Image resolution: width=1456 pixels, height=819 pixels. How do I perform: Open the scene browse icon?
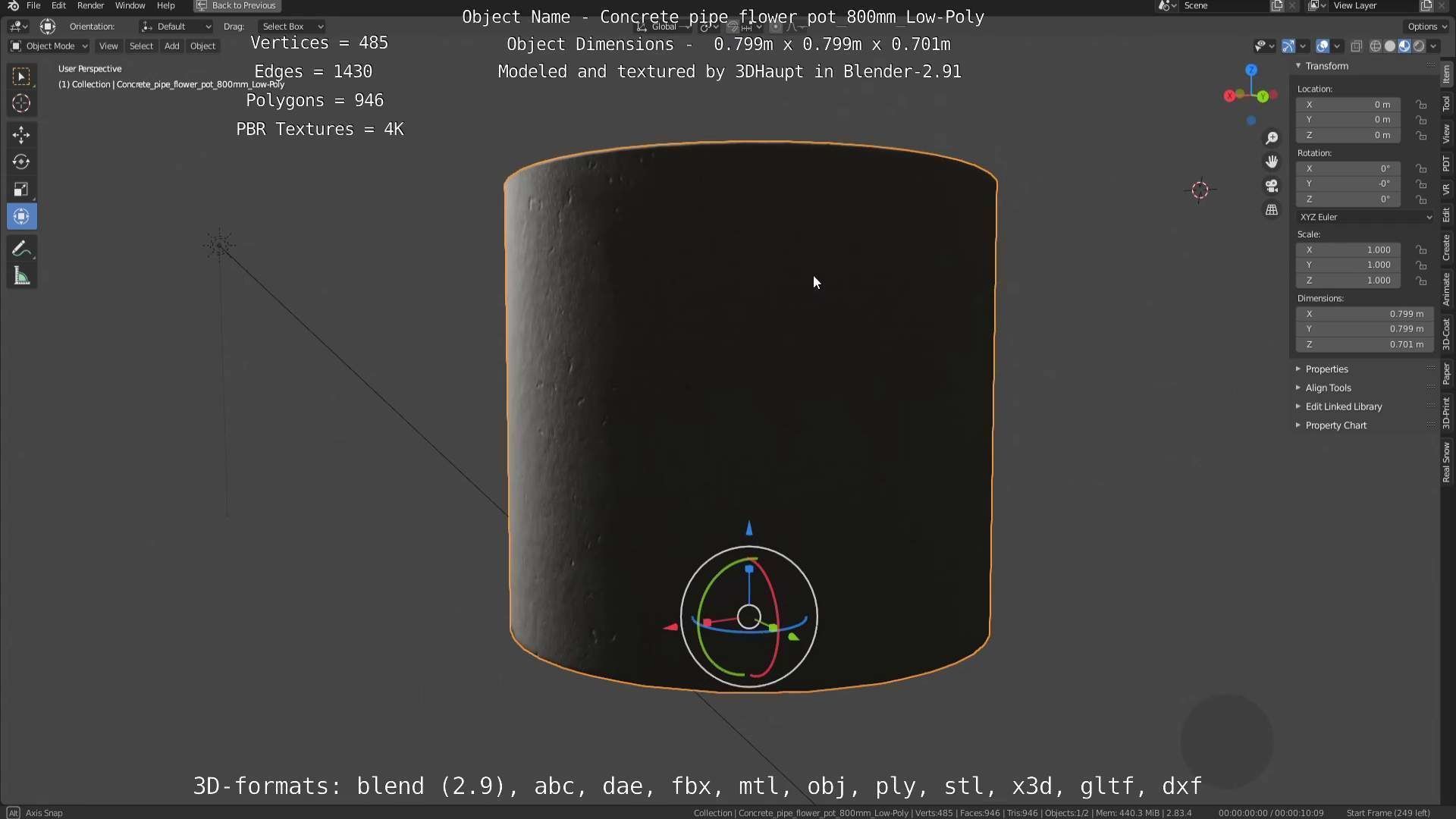1166,5
